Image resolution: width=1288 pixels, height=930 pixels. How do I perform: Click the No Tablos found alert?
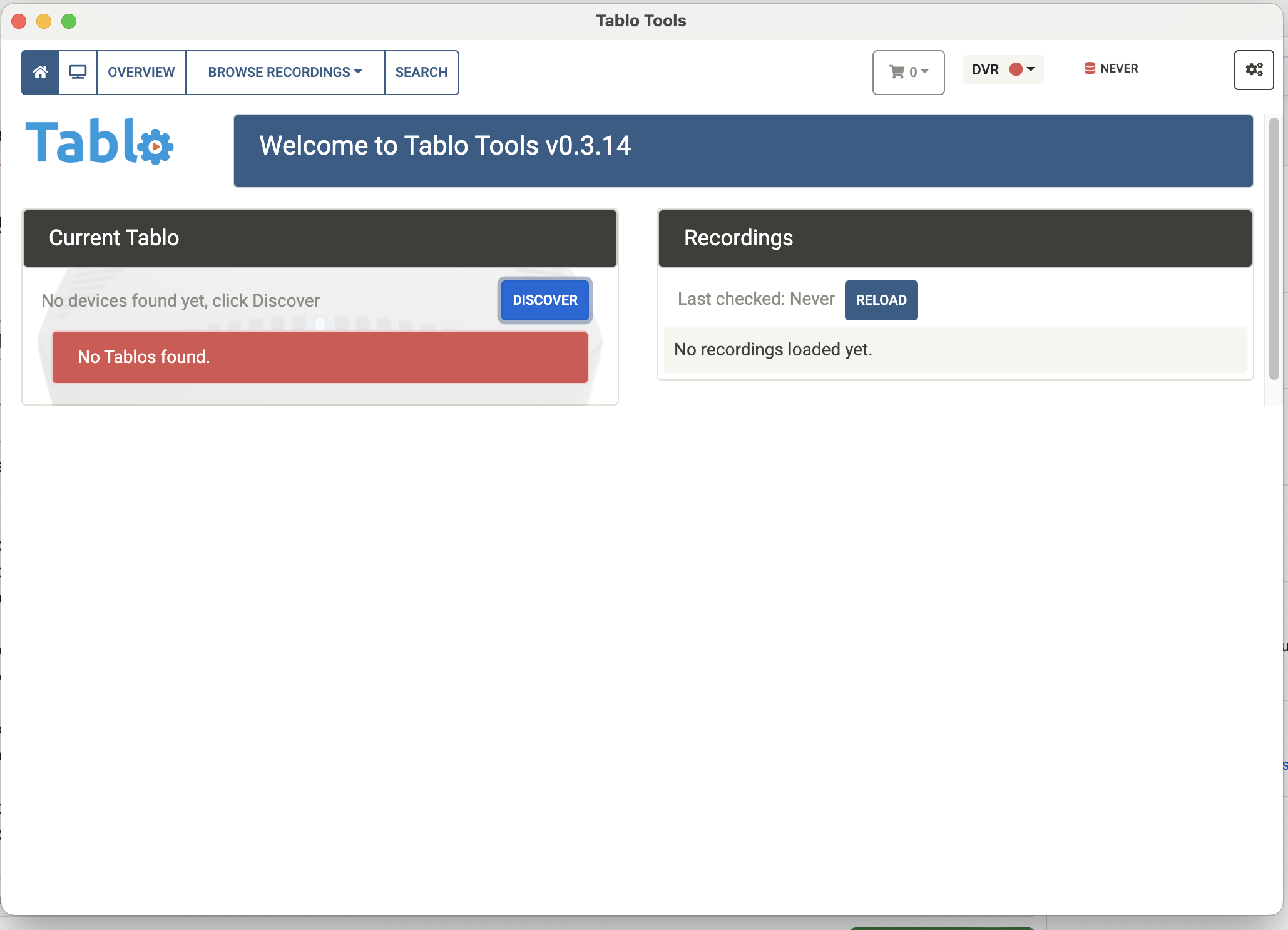[319, 357]
